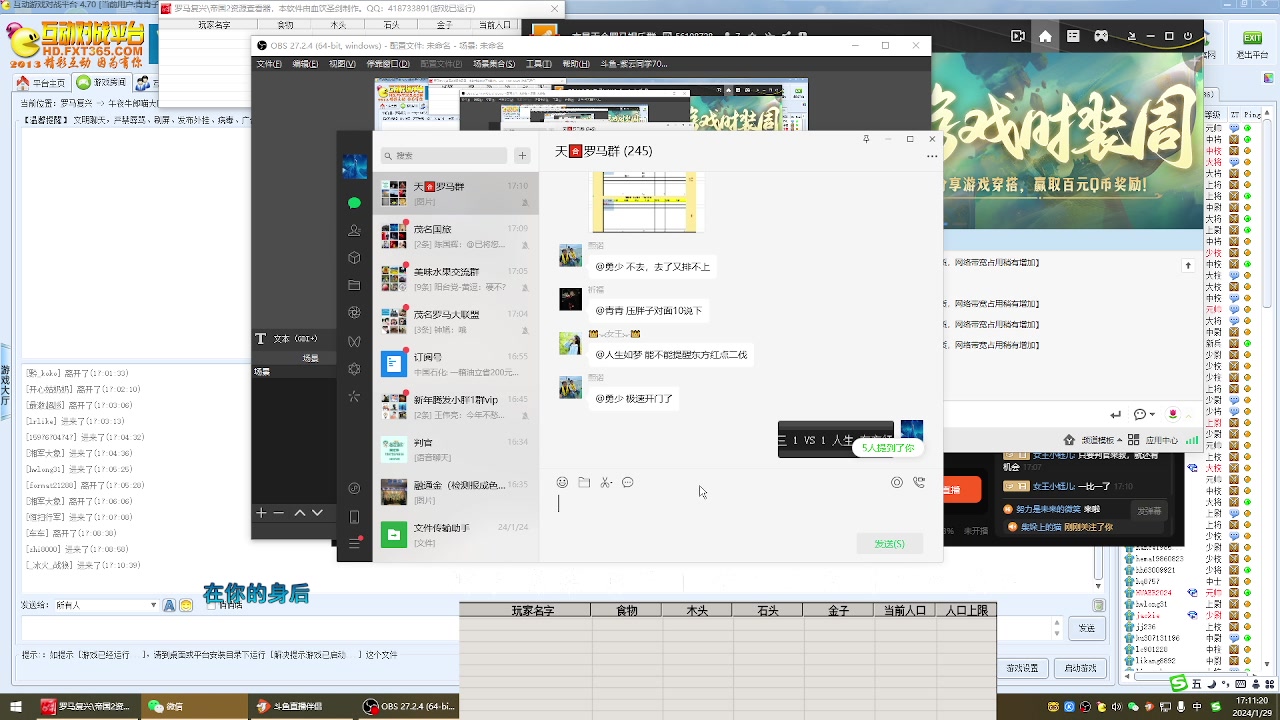Open OBS 工具(T) menu
Screen dimensions: 1280x720
click(539, 64)
